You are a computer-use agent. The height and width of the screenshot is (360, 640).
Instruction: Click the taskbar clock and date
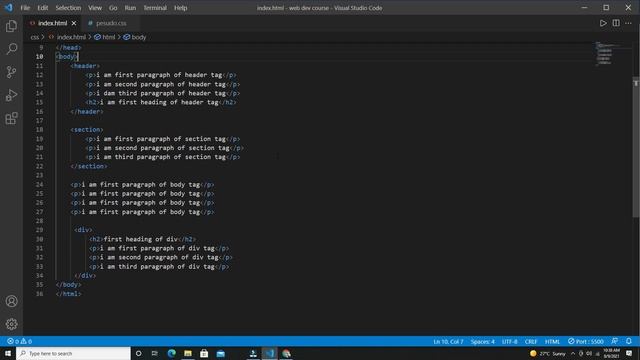point(611,353)
